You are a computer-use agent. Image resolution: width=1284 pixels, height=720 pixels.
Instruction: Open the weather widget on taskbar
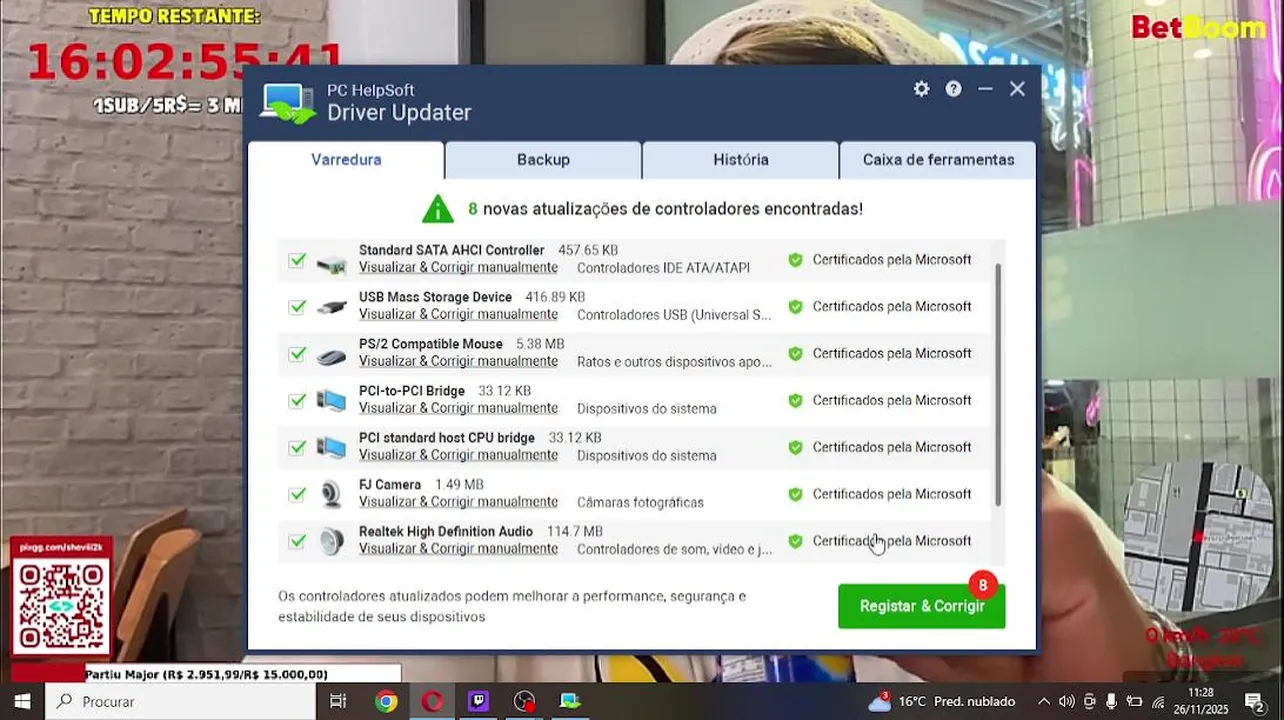point(941,701)
